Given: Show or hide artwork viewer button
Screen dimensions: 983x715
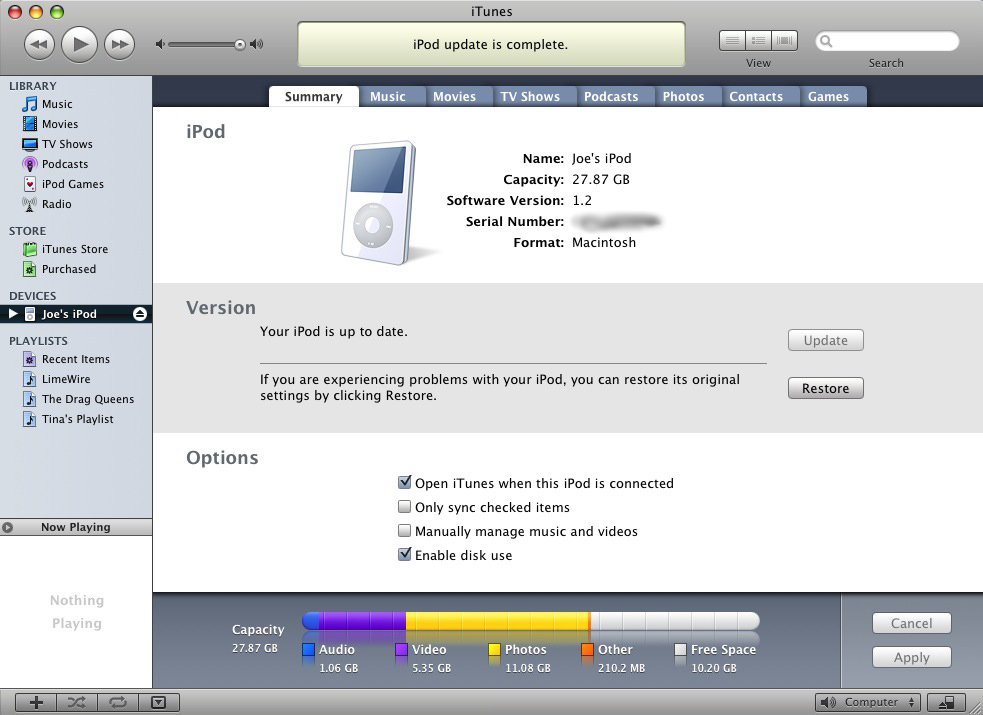Looking at the screenshot, I should [x=159, y=702].
